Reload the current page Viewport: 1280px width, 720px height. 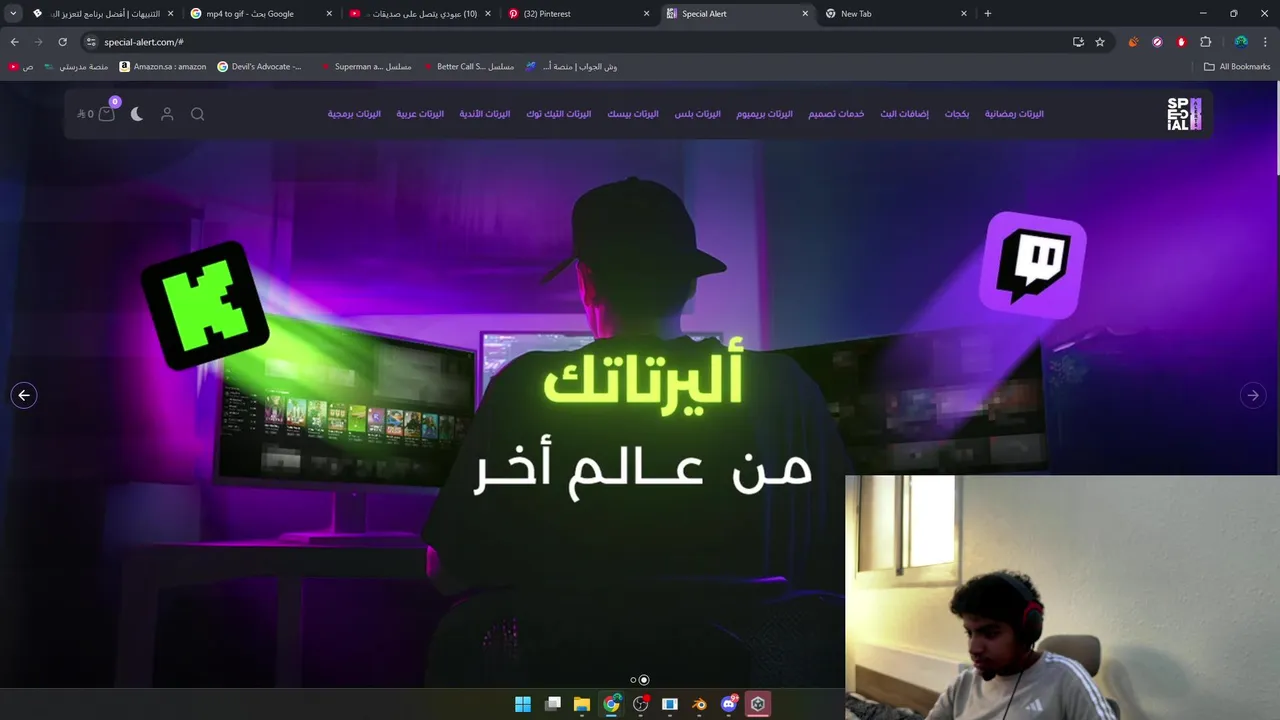pyautogui.click(x=62, y=42)
